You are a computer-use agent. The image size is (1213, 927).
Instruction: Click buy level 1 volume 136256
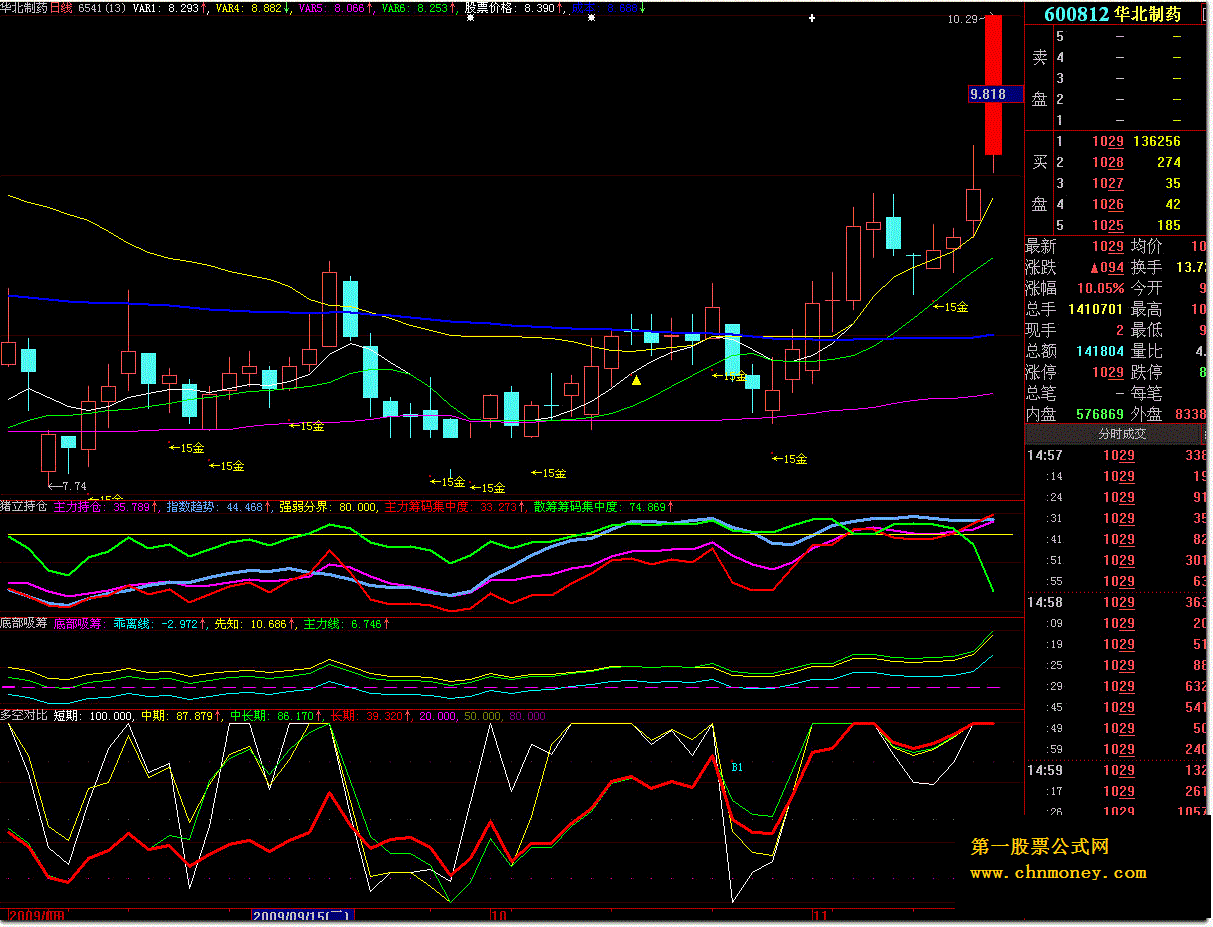tap(1157, 142)
